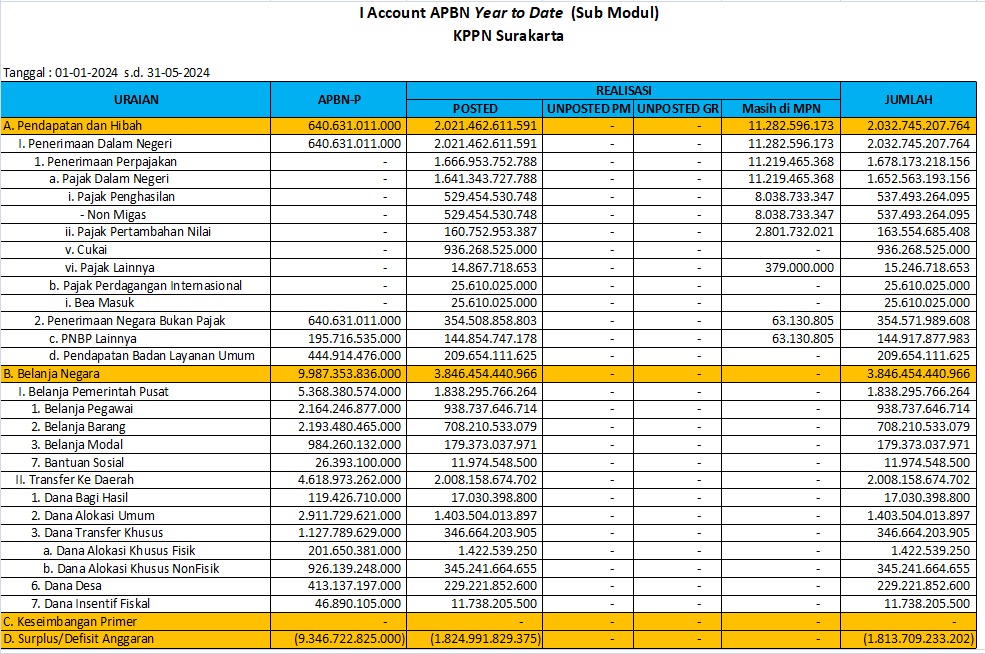Image resolution: width=985 pixels, height=654 pixels.
Task: Select row 'II. Transfer Ke Daerah'
Action: coord(489,480)
